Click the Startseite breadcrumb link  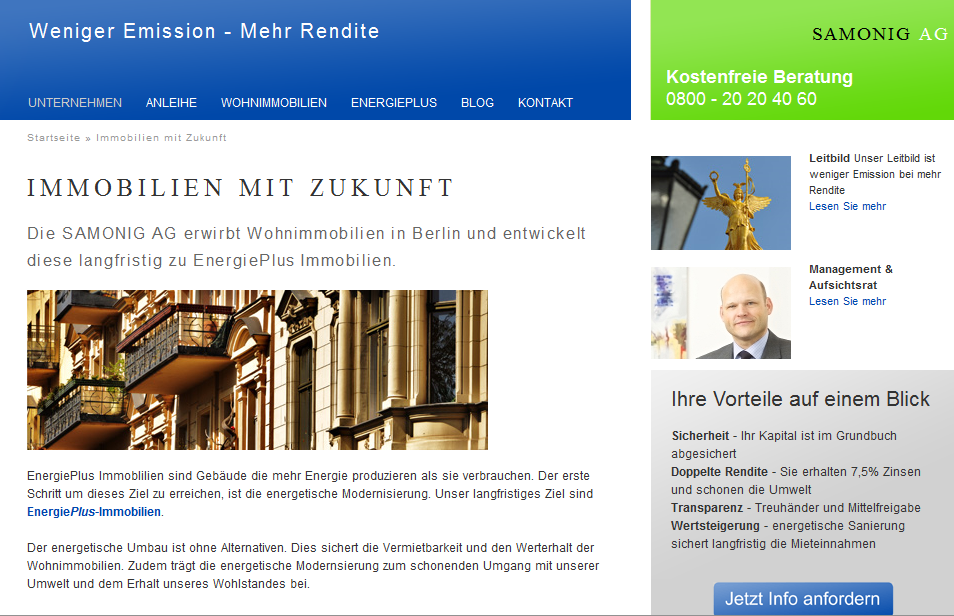point(54,137)
